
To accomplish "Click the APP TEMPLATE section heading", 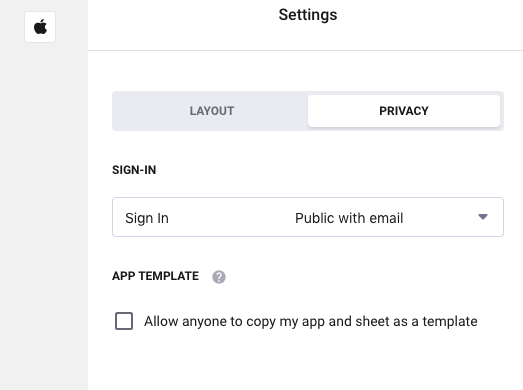I will pyautogui.click(x=155, y=276).
